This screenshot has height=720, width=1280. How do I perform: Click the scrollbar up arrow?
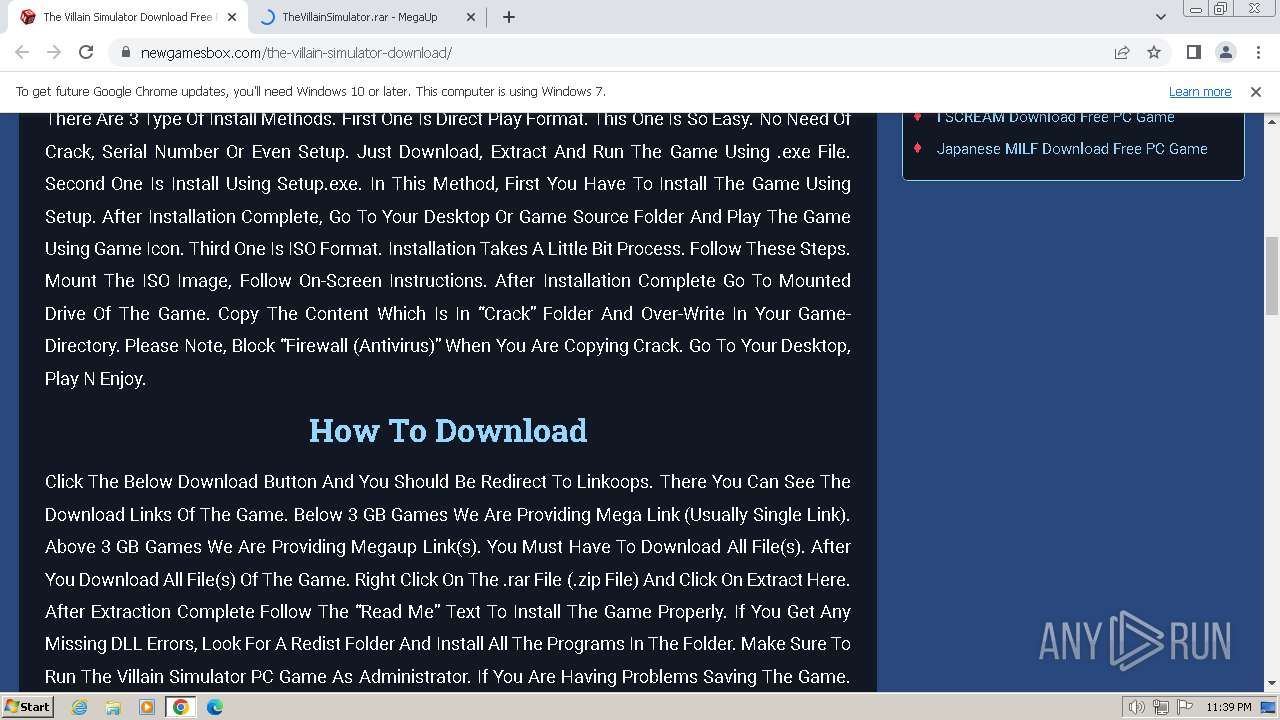pyautogui.click(x=1271, y=120)
